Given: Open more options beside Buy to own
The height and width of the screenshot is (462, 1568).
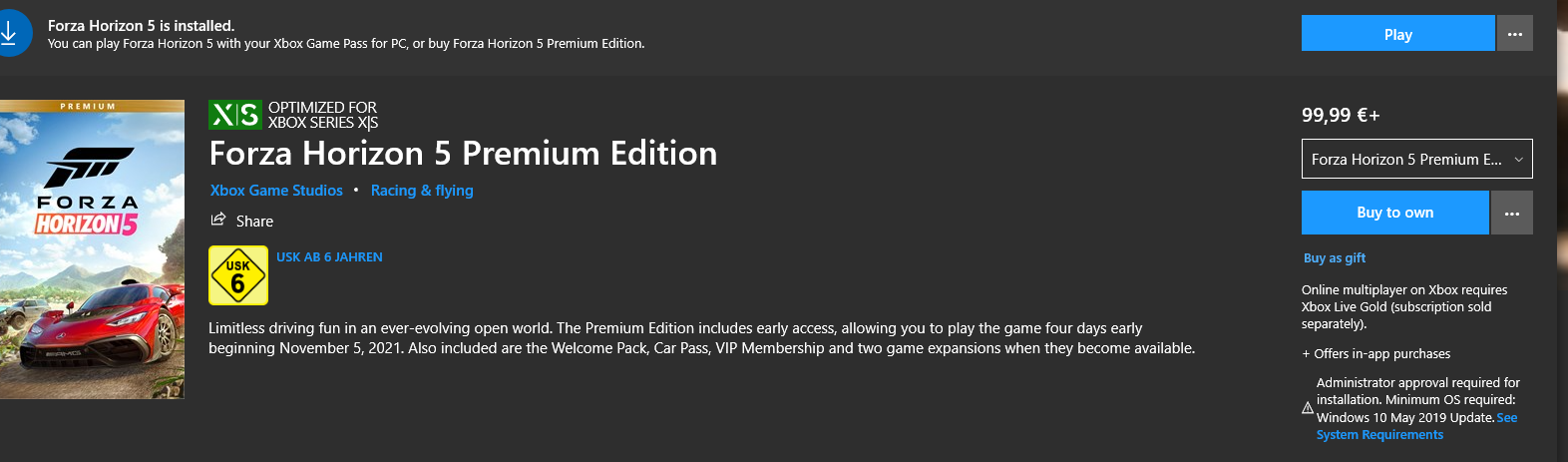Looking at the screenshot, I should 1512,214.
